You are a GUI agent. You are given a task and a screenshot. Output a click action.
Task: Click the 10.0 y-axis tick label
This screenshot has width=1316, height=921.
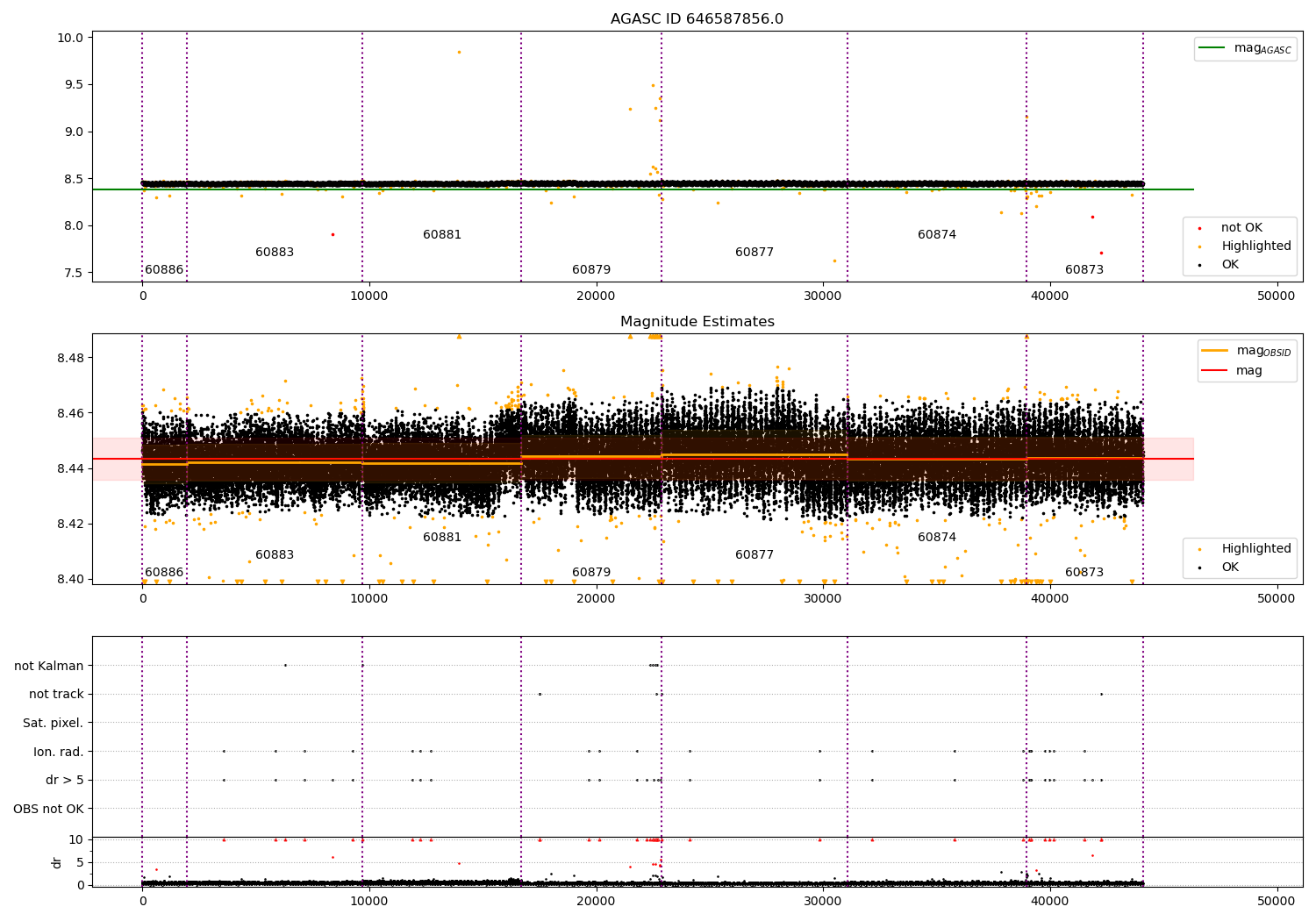70,38
